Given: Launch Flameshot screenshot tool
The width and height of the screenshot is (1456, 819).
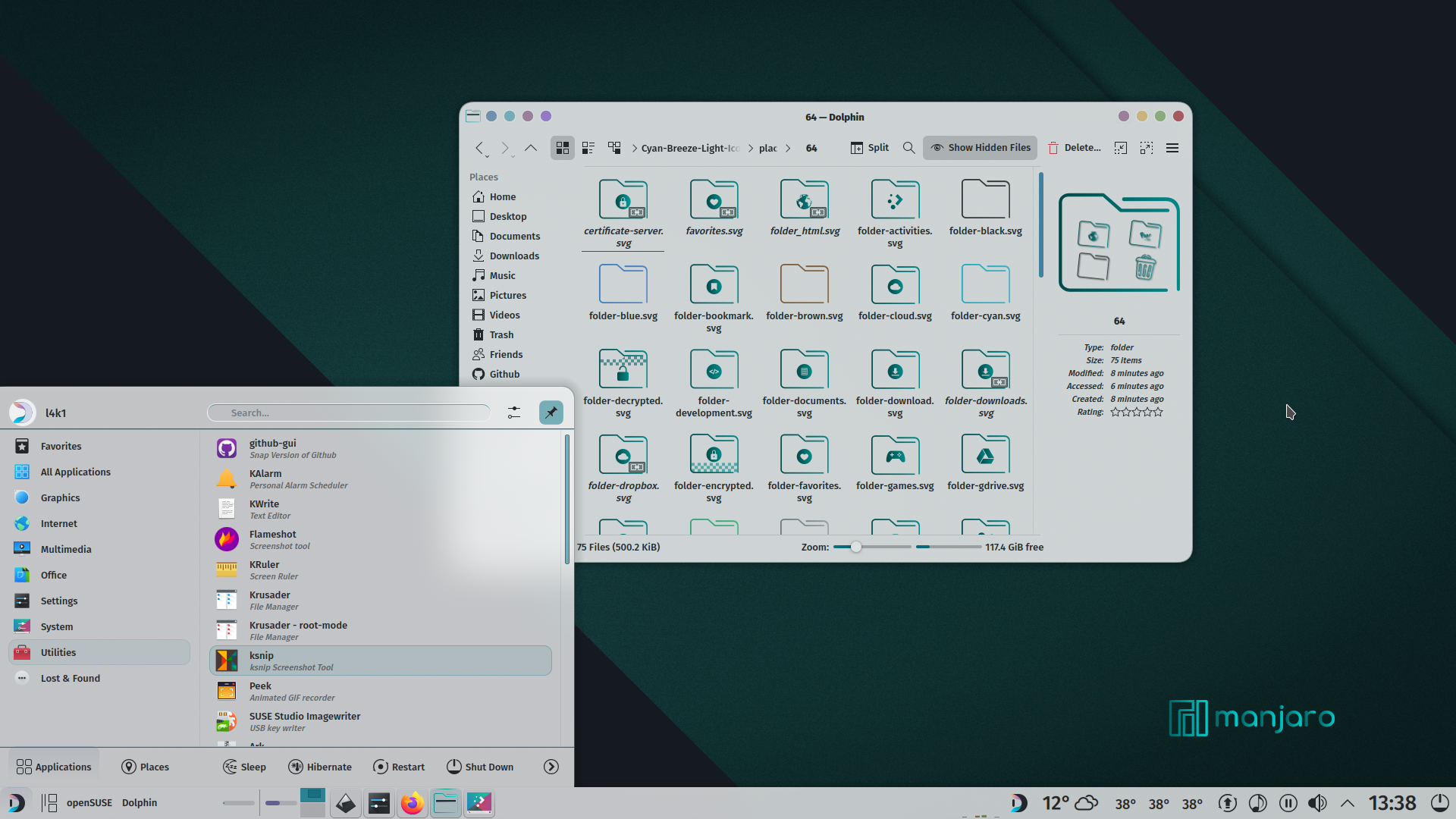Looking at the screenshot, I should 381,539.
